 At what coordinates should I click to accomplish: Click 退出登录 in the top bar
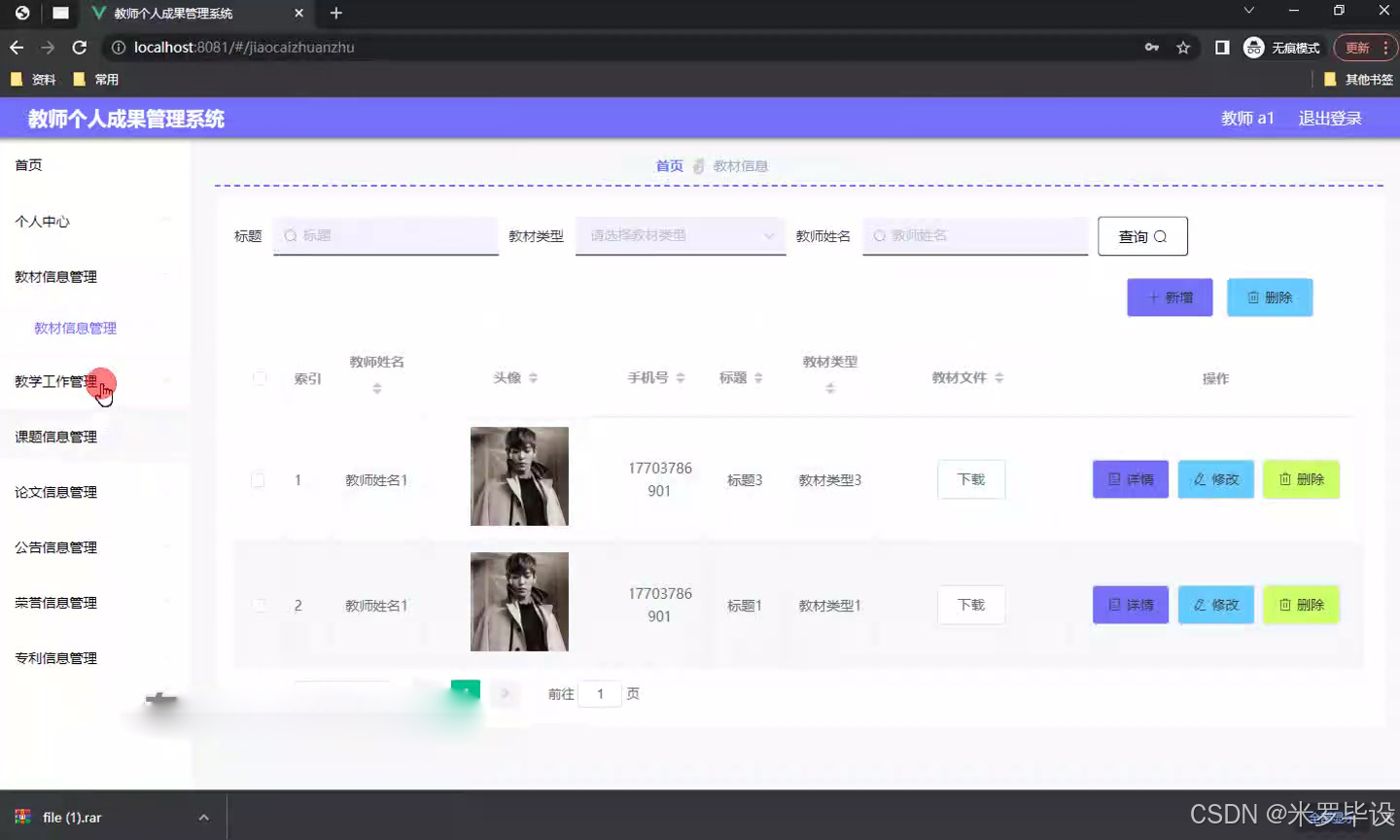click(x=1329, y=118)
